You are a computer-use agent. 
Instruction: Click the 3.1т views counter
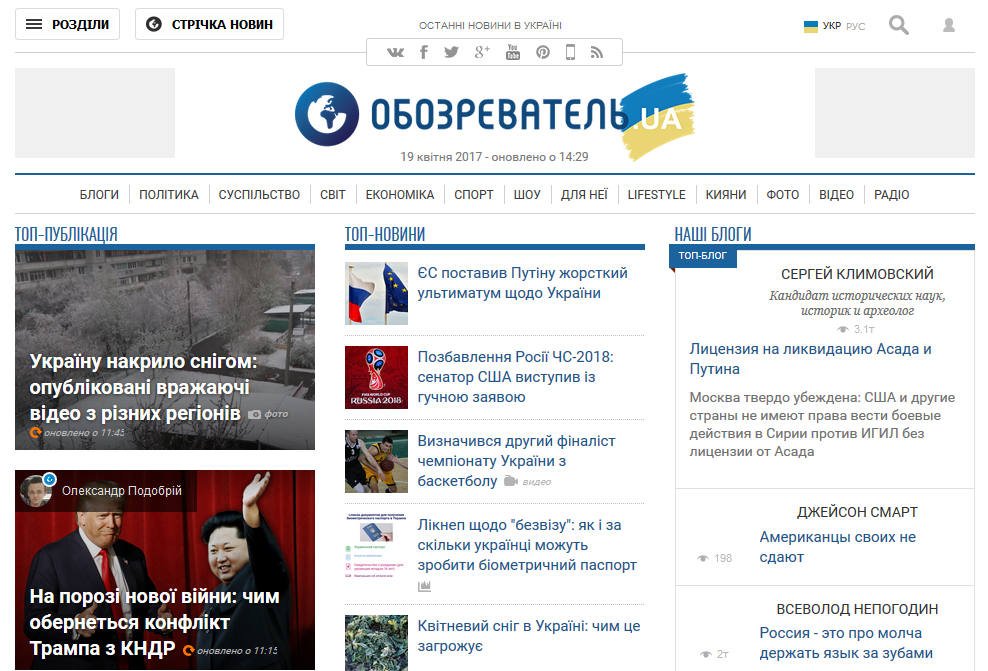point(856,329)
